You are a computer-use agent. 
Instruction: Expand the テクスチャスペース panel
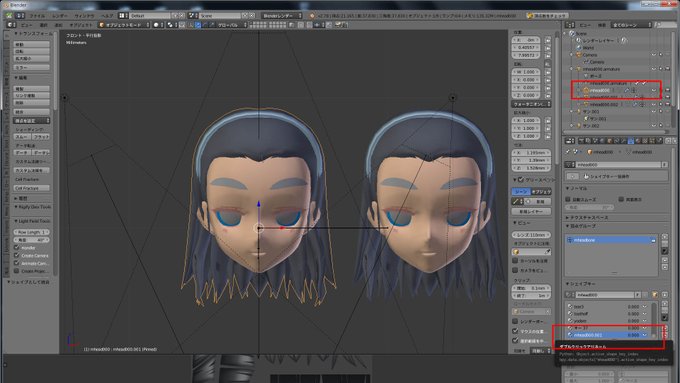click(x=587, y=217)
